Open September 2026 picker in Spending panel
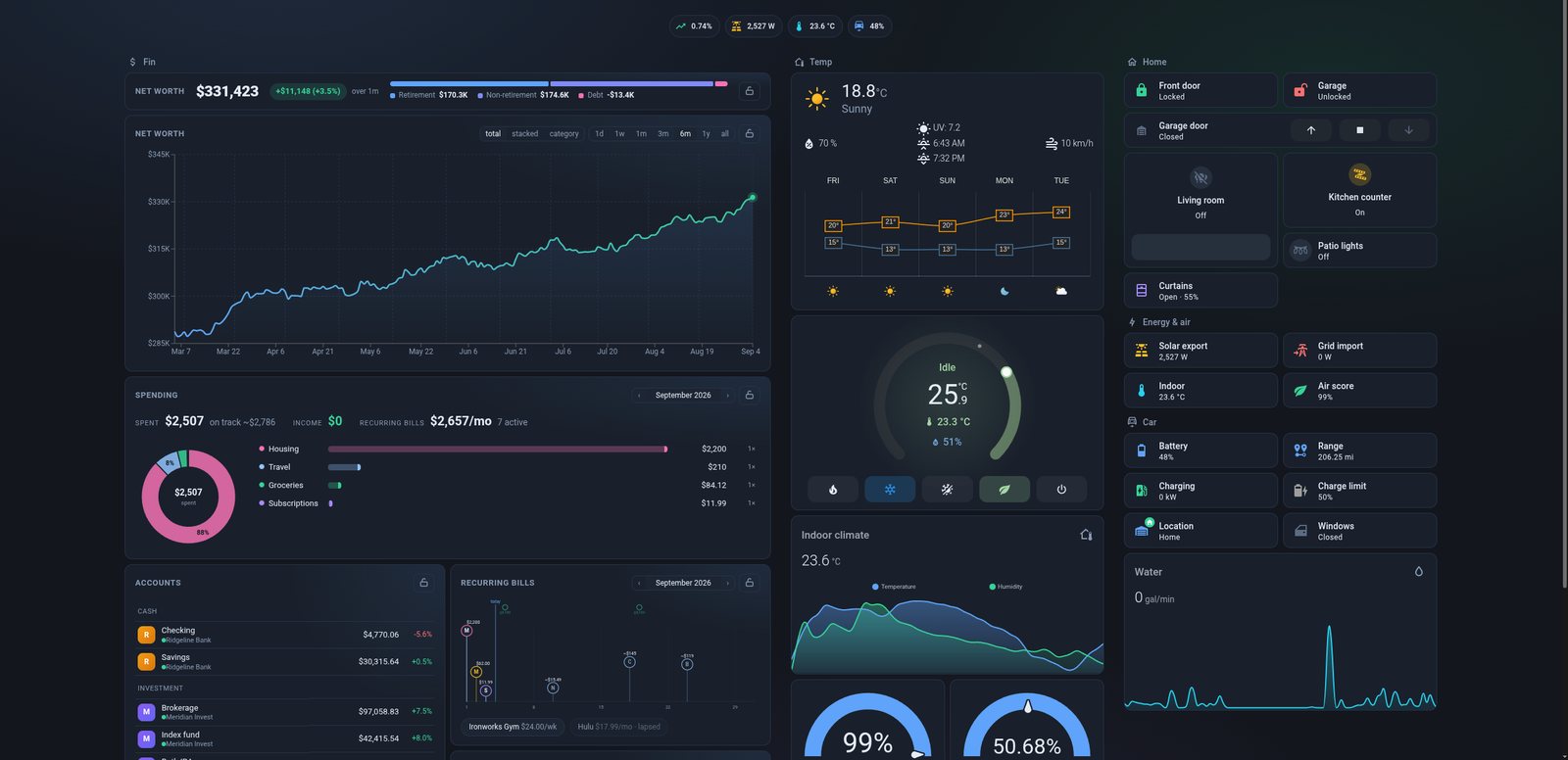Viewport: 1568px width, 760px height. coord(683,395)
